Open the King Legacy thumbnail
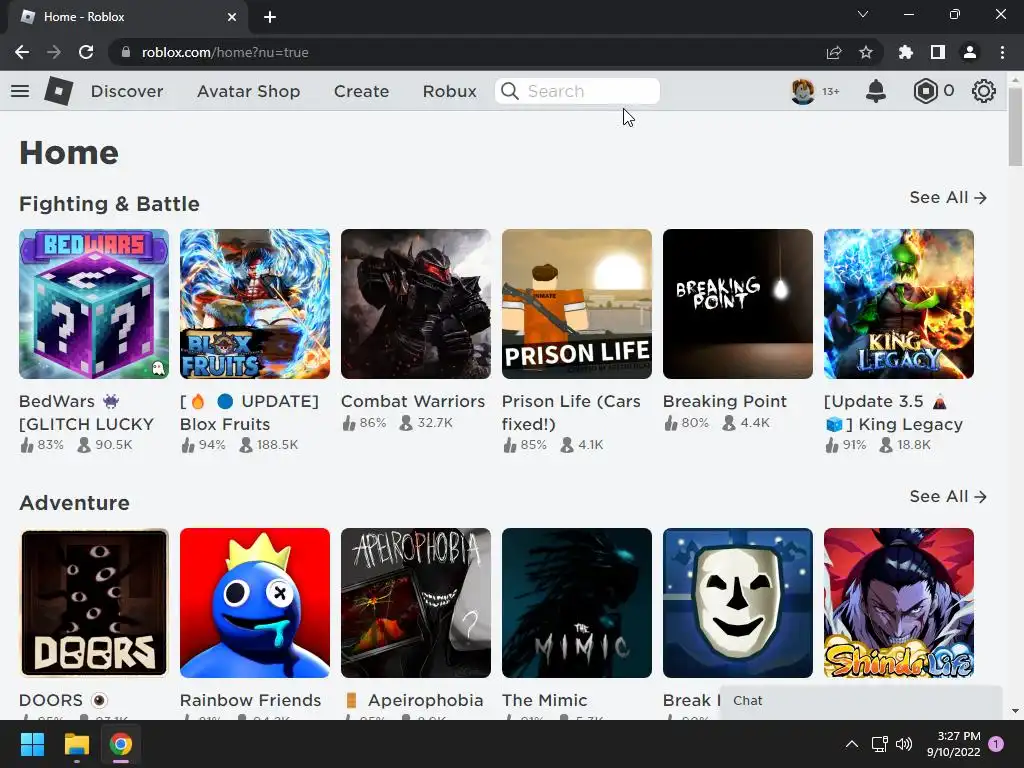The width and height of the screenshot is (1024, 768). click(x=899, y=304)
